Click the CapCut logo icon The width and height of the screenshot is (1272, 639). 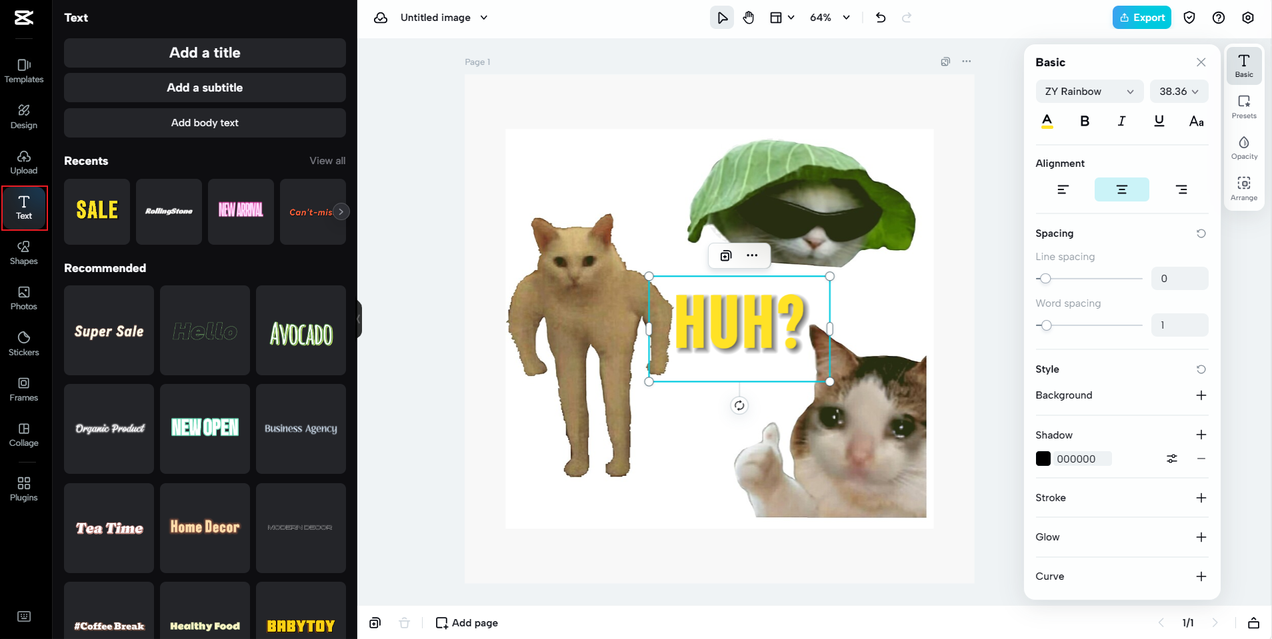[24, 18]
